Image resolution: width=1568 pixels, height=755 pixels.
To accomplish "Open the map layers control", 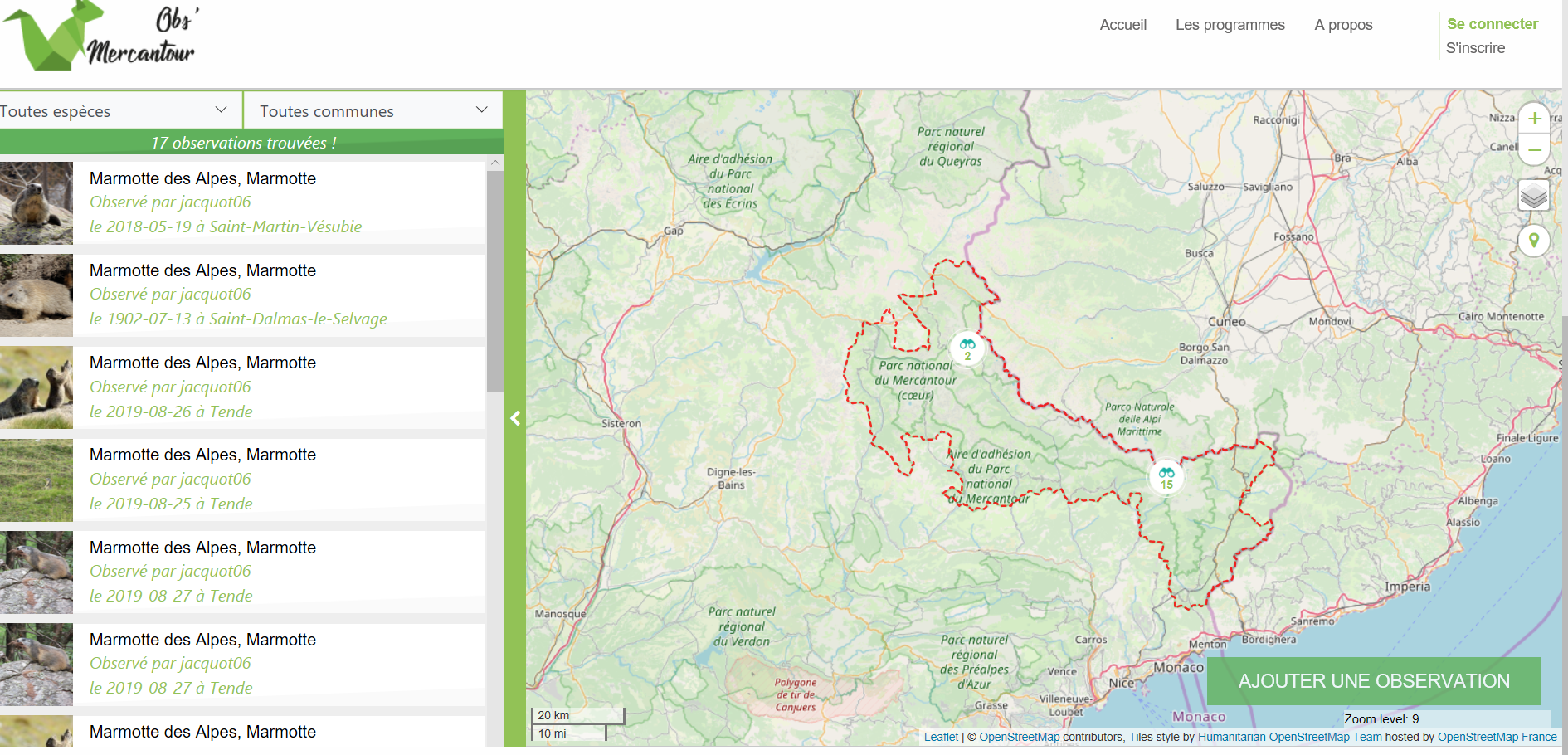I will (x=1534, y=196).
